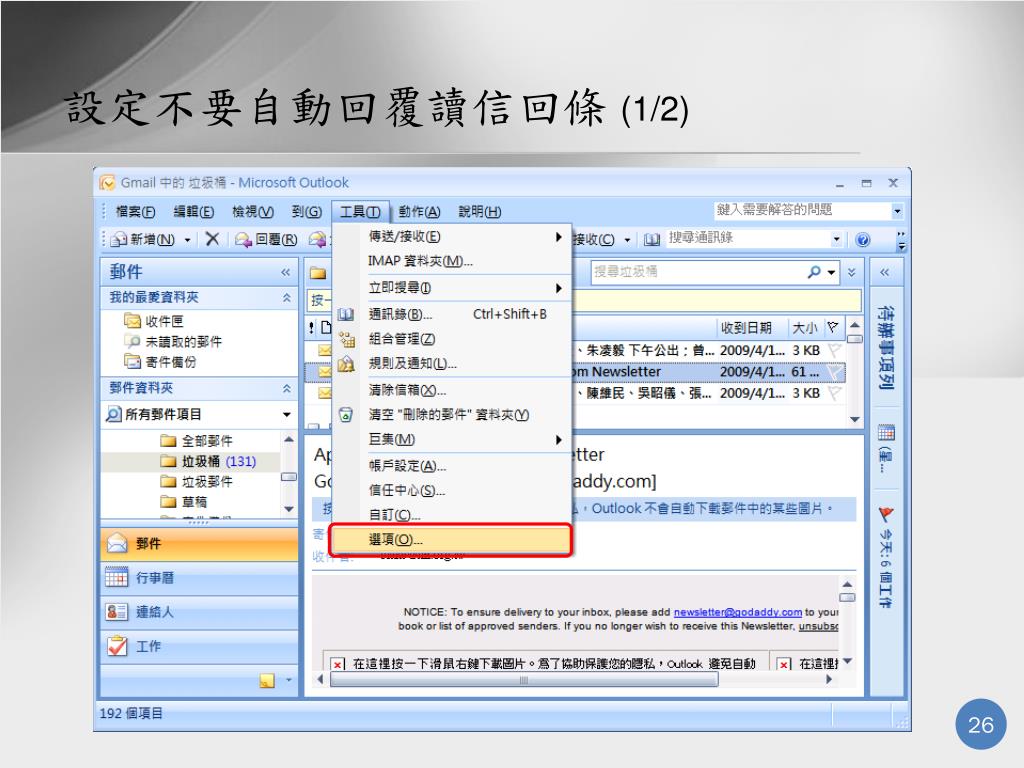
Task: Switch to 郵件 navigation button
Action: tap(199, 543)
